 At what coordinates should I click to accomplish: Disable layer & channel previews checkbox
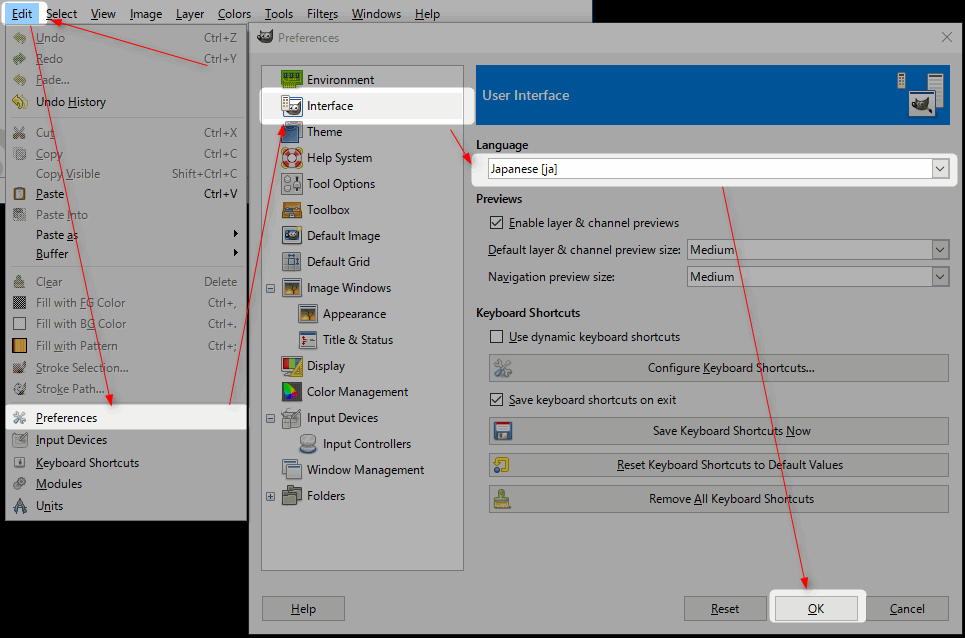pos(496,223)
